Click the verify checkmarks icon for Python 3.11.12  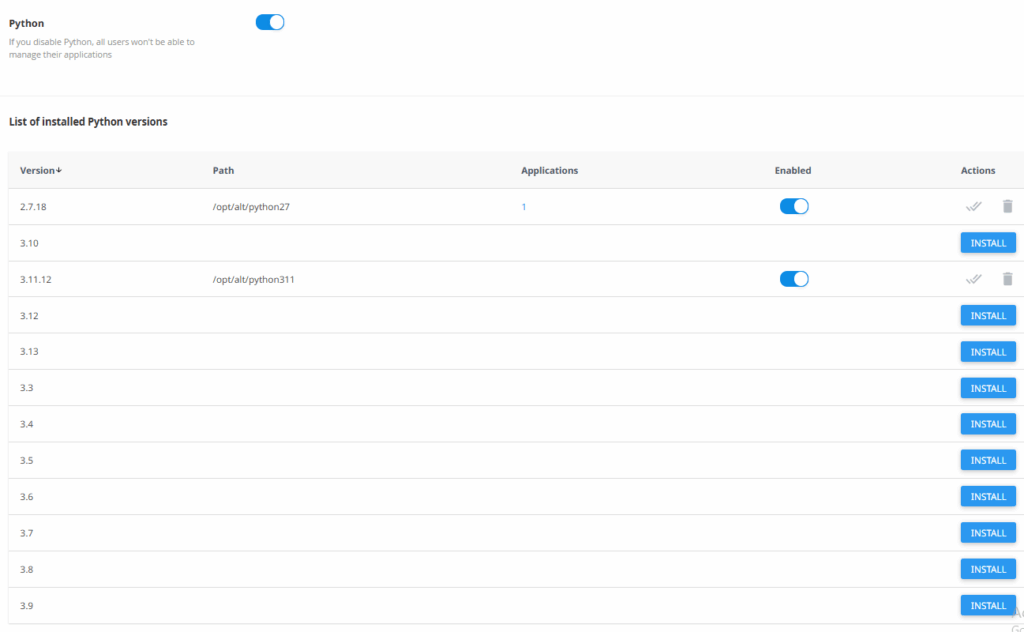click(973, 279)
